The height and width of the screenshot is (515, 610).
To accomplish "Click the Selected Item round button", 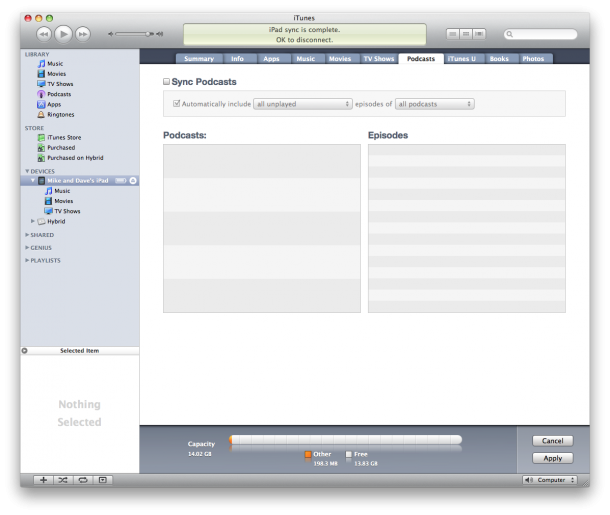I will 25,350.
